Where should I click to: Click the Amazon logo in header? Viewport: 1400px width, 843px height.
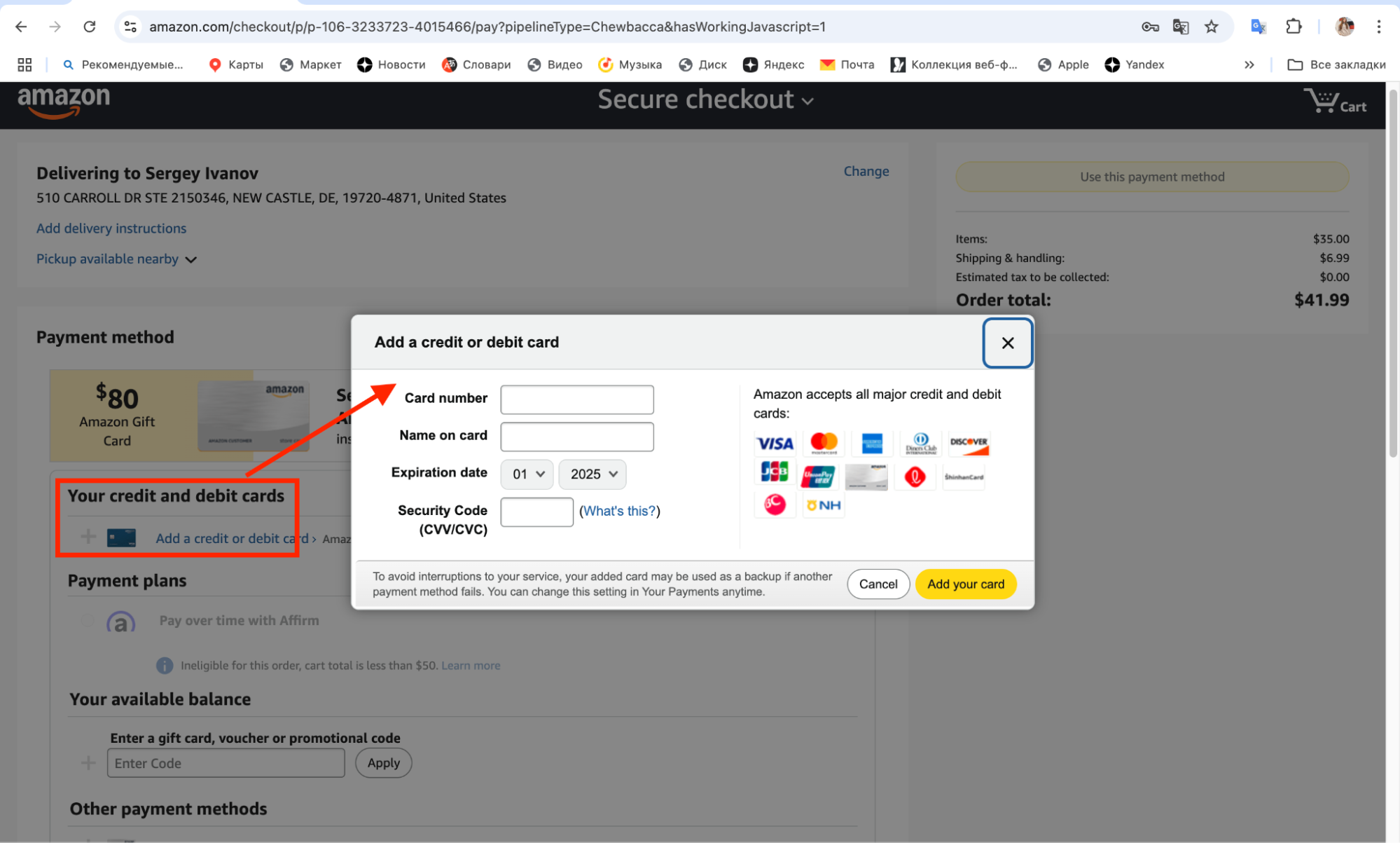pyautogui.click(x=64, y=101)
